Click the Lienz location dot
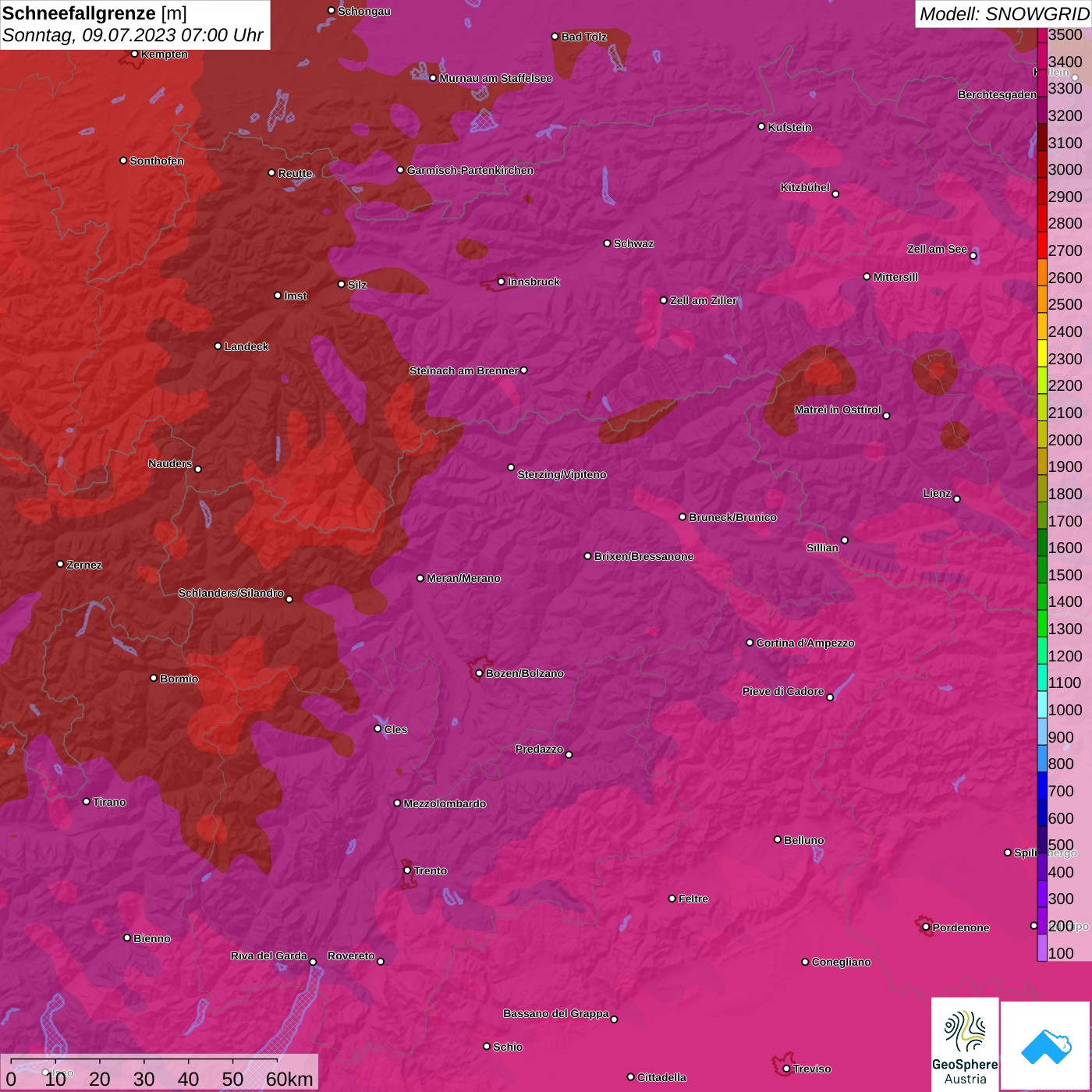The height and width of the screenshot is (1092, 1092). [957, 498]
